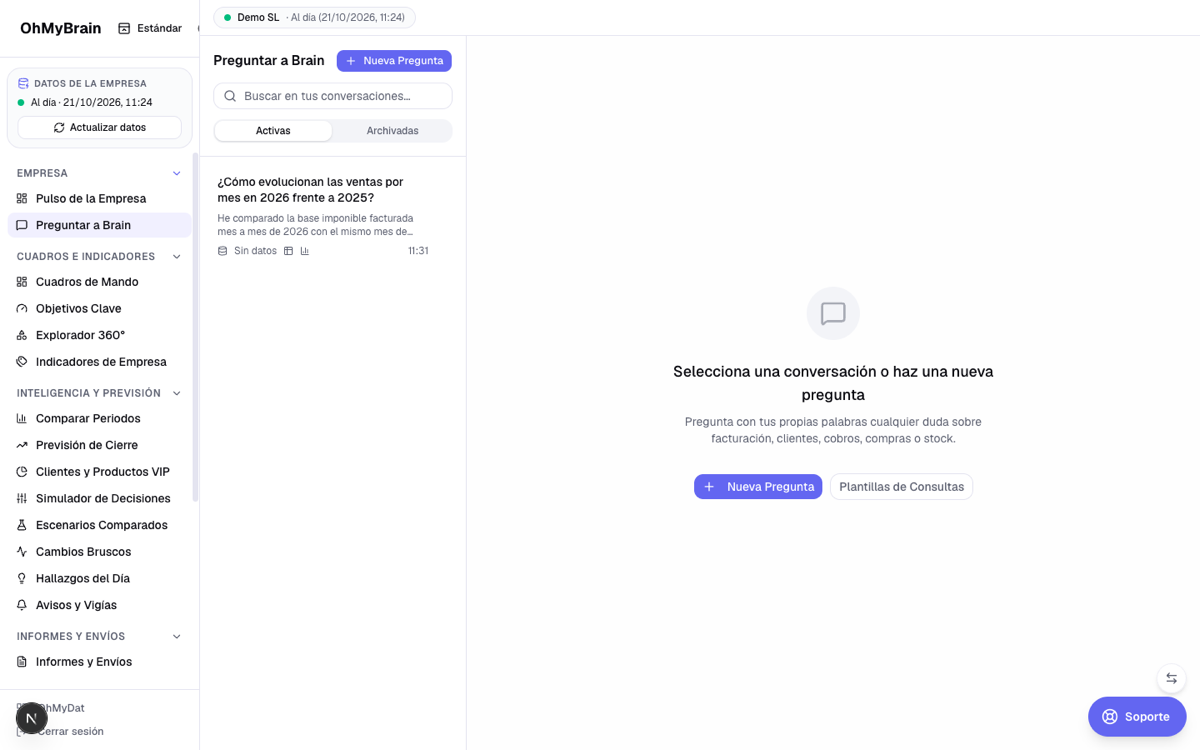Open the Soporte chat button

click(x=1137, y=717)
